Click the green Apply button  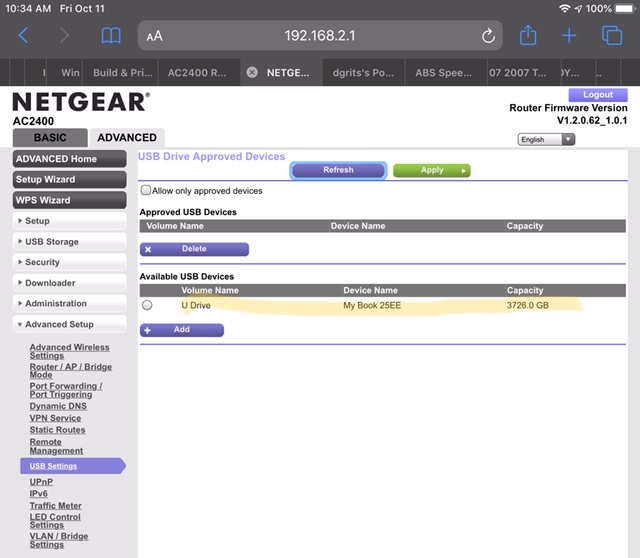pos(432,170)
